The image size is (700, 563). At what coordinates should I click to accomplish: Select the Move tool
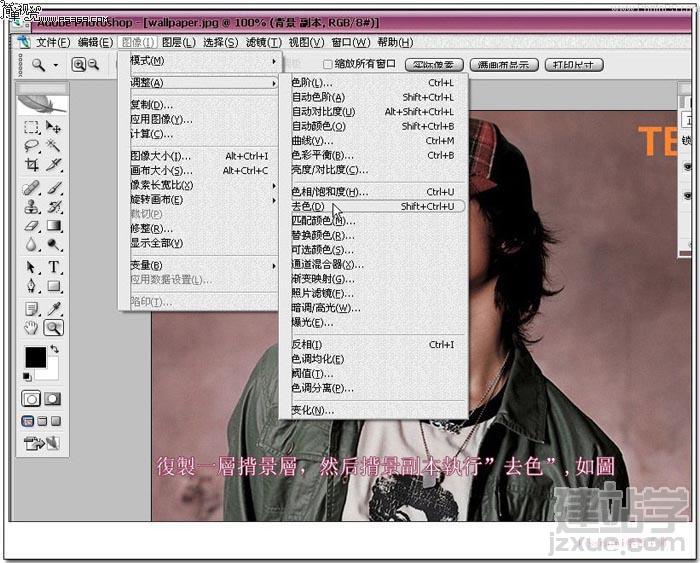[54, 127]
